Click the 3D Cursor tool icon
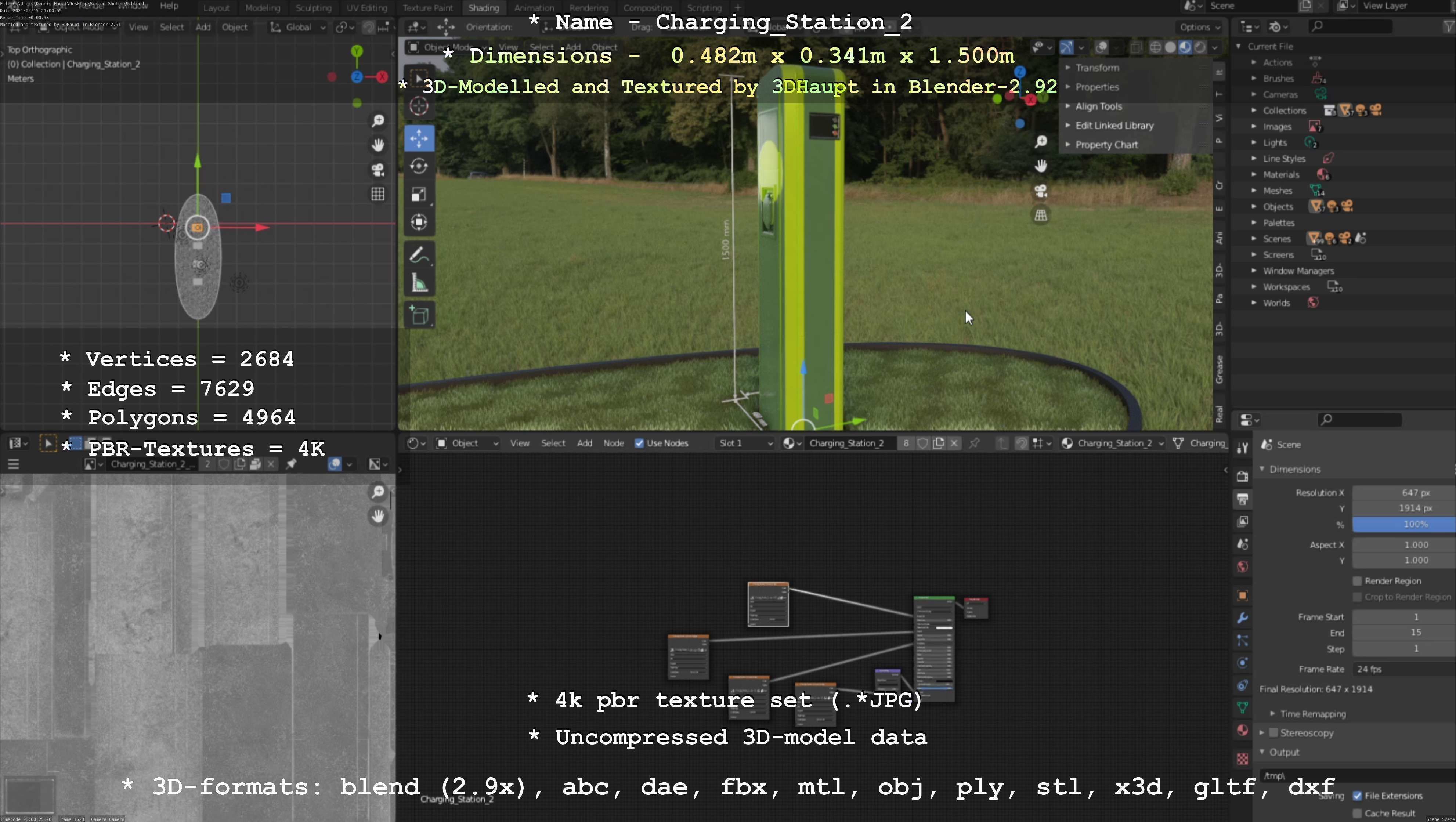Viewport: 1456px width, 822px height. (x=419, y=106)
